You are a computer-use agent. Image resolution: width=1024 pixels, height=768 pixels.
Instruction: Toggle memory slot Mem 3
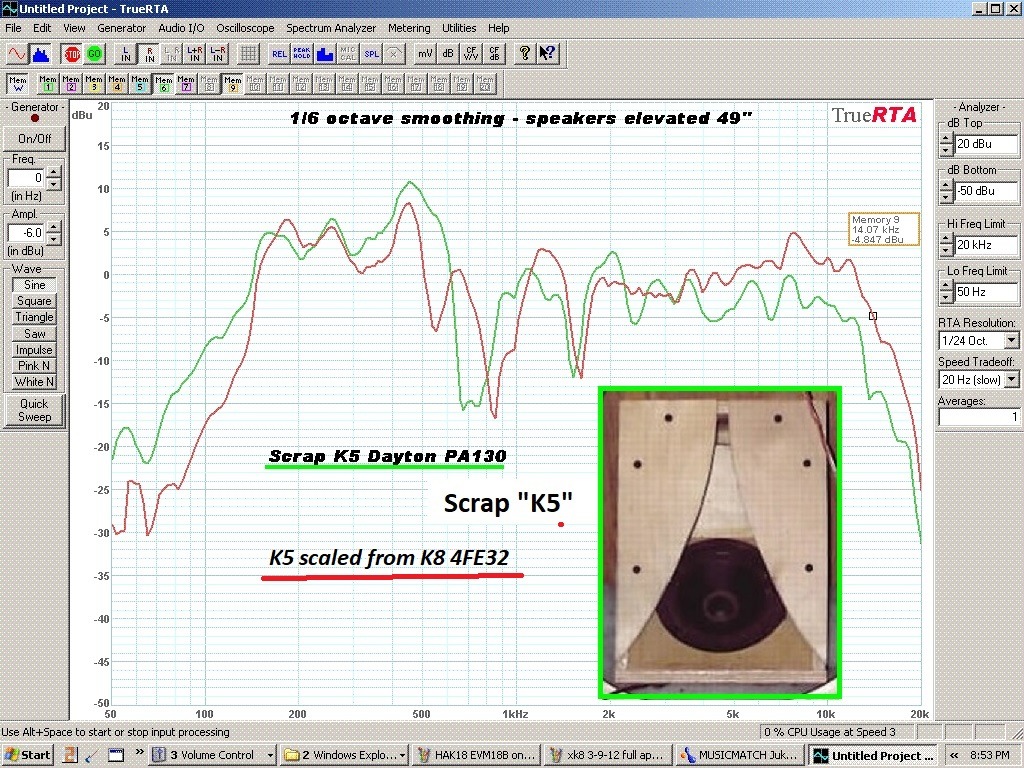(93, 84)
